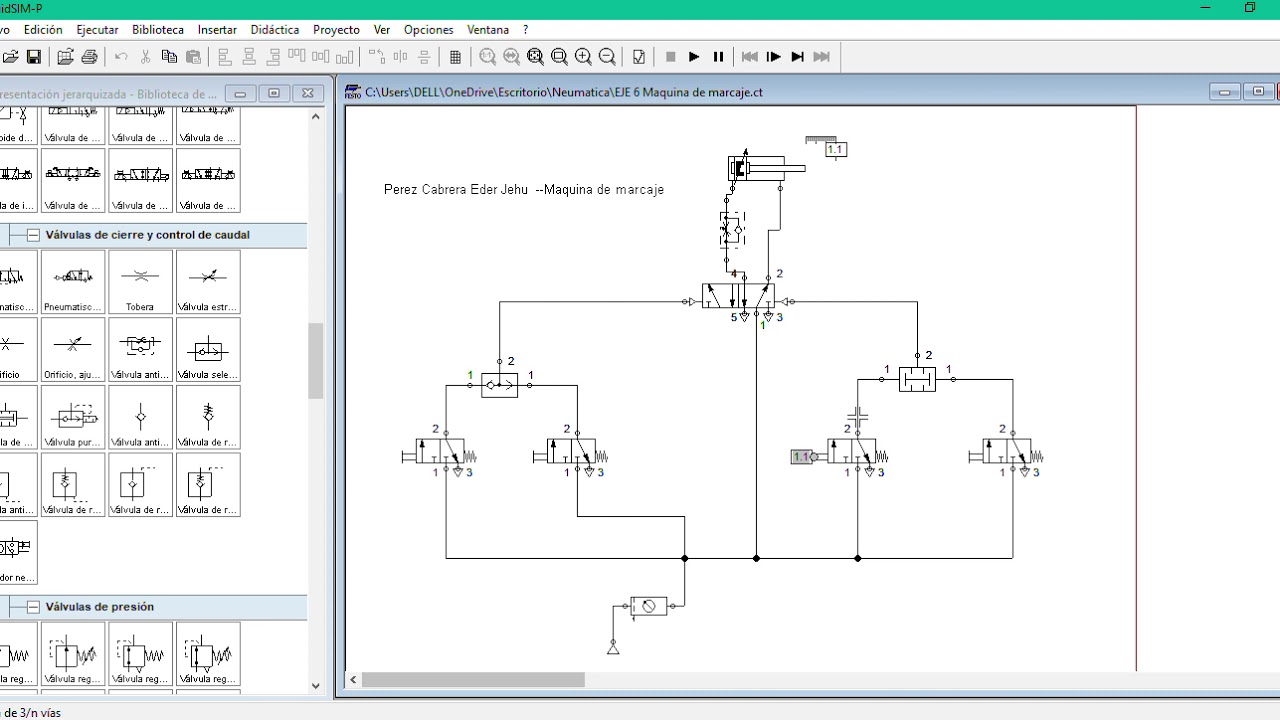1280x720 pixels.
Task: Click library panel scroll down arrow
Action: pos(316,686)
